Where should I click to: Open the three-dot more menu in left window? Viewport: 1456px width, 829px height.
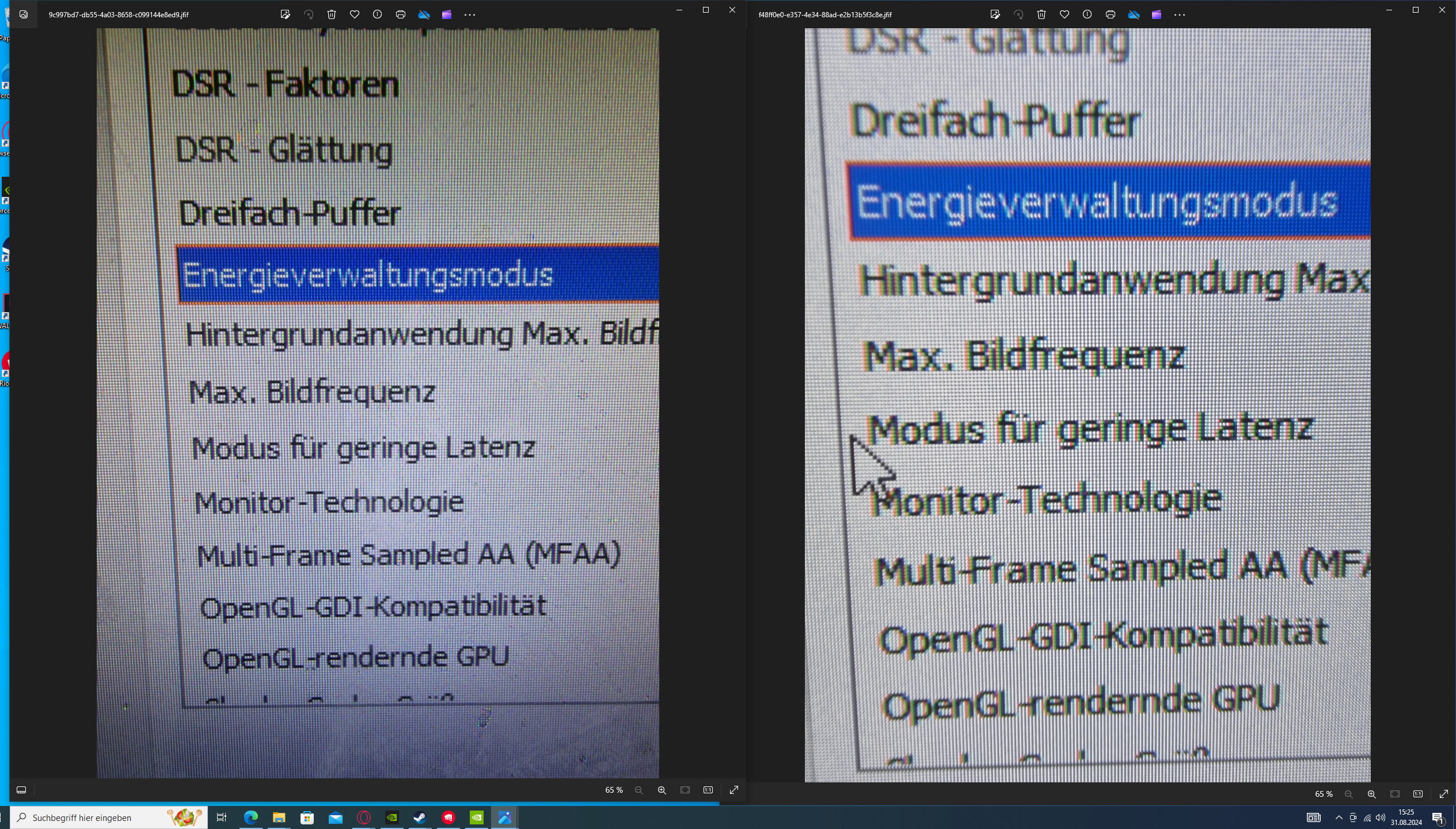(x=470, y=15)
